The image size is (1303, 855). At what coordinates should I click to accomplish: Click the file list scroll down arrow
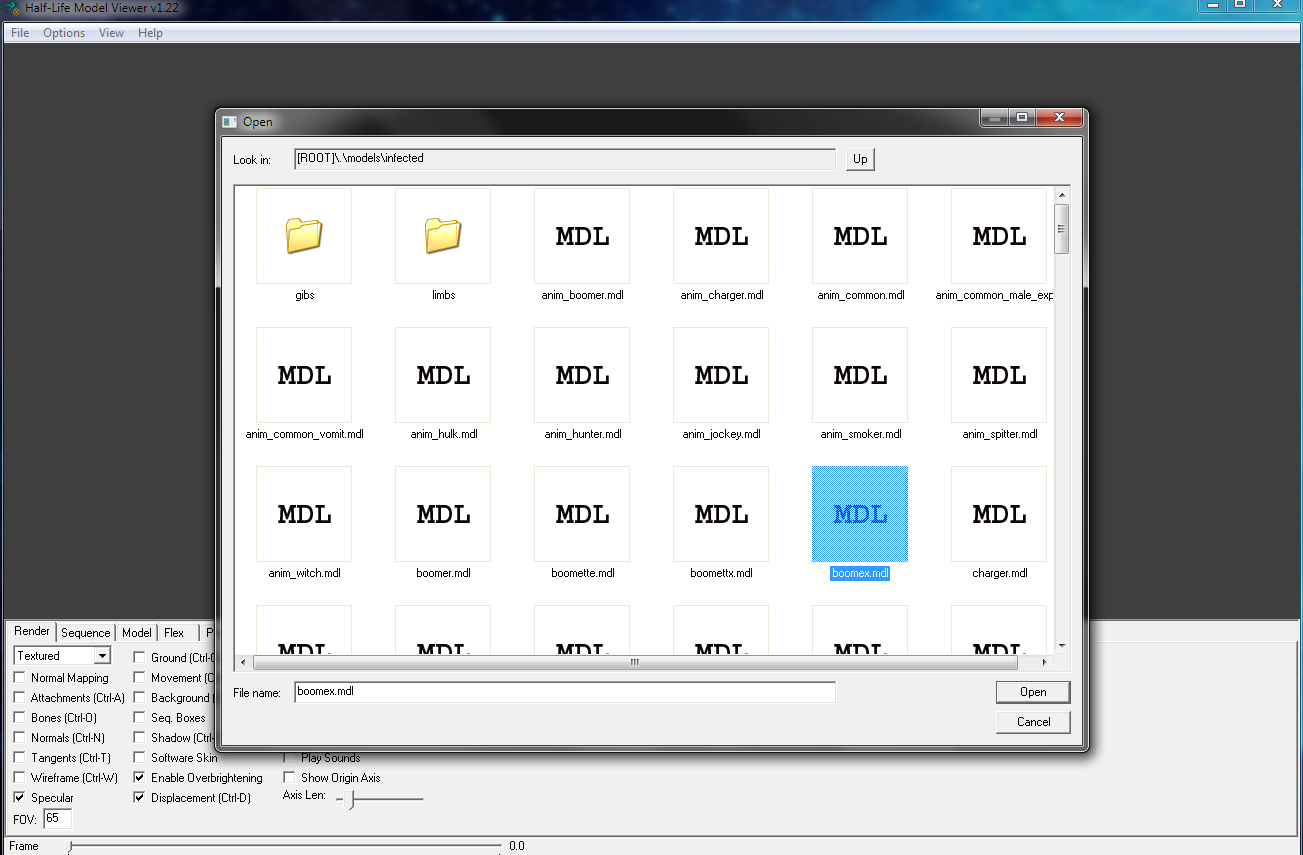point(1062,646)
